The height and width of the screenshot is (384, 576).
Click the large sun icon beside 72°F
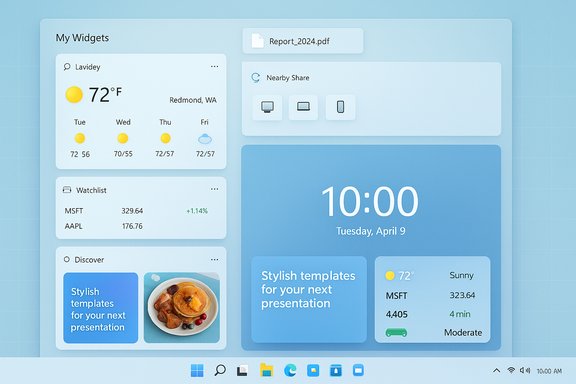coord(74,94)
